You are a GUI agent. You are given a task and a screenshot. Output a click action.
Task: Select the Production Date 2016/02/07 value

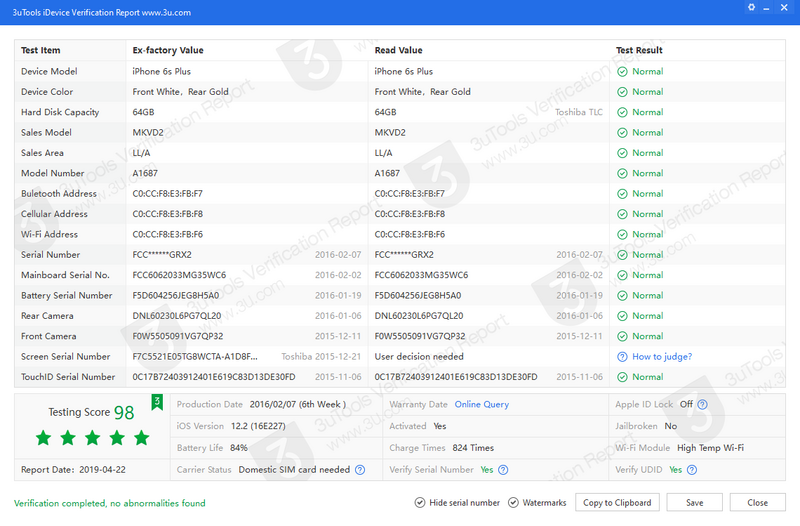pyautogui.click(x=297, y=405)
